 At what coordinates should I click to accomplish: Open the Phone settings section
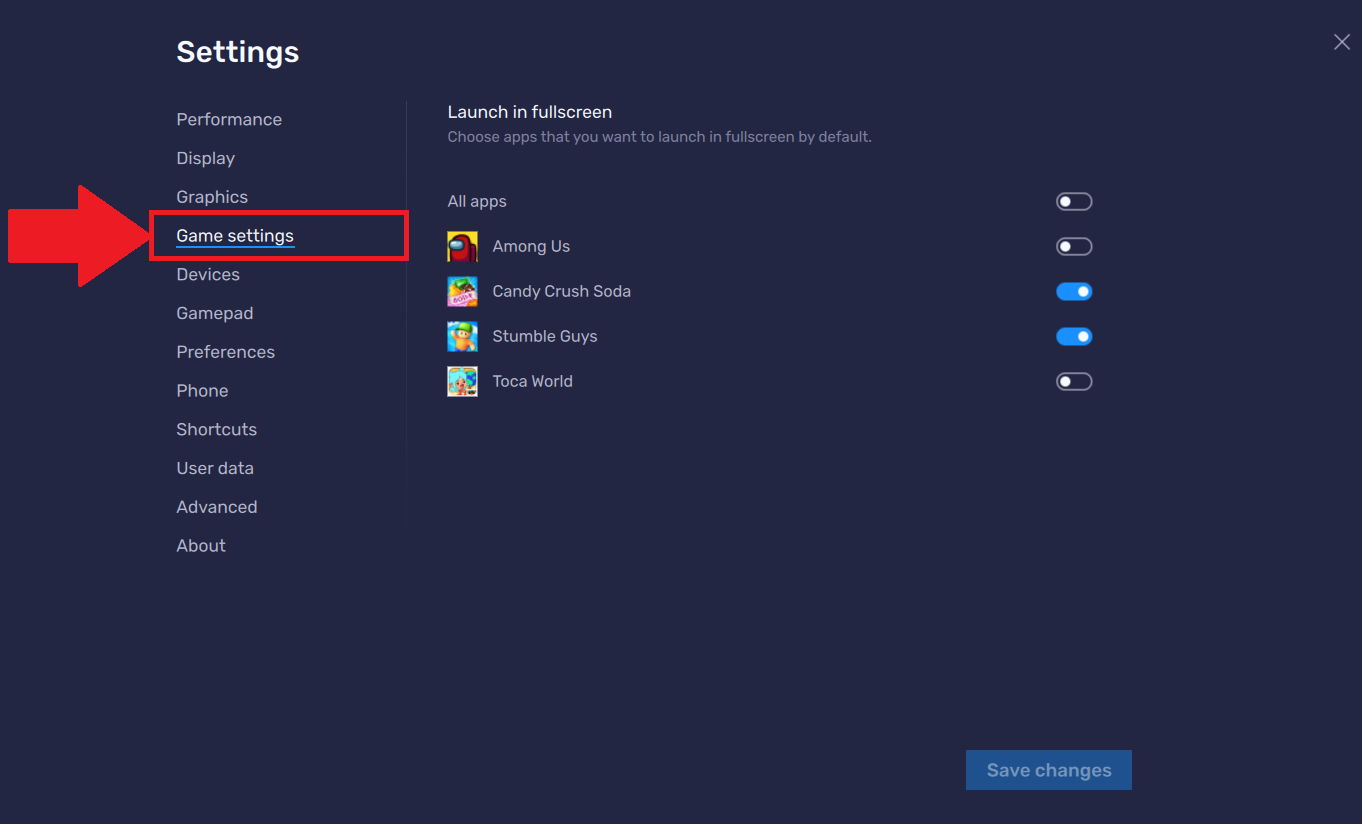click(202, 390)
